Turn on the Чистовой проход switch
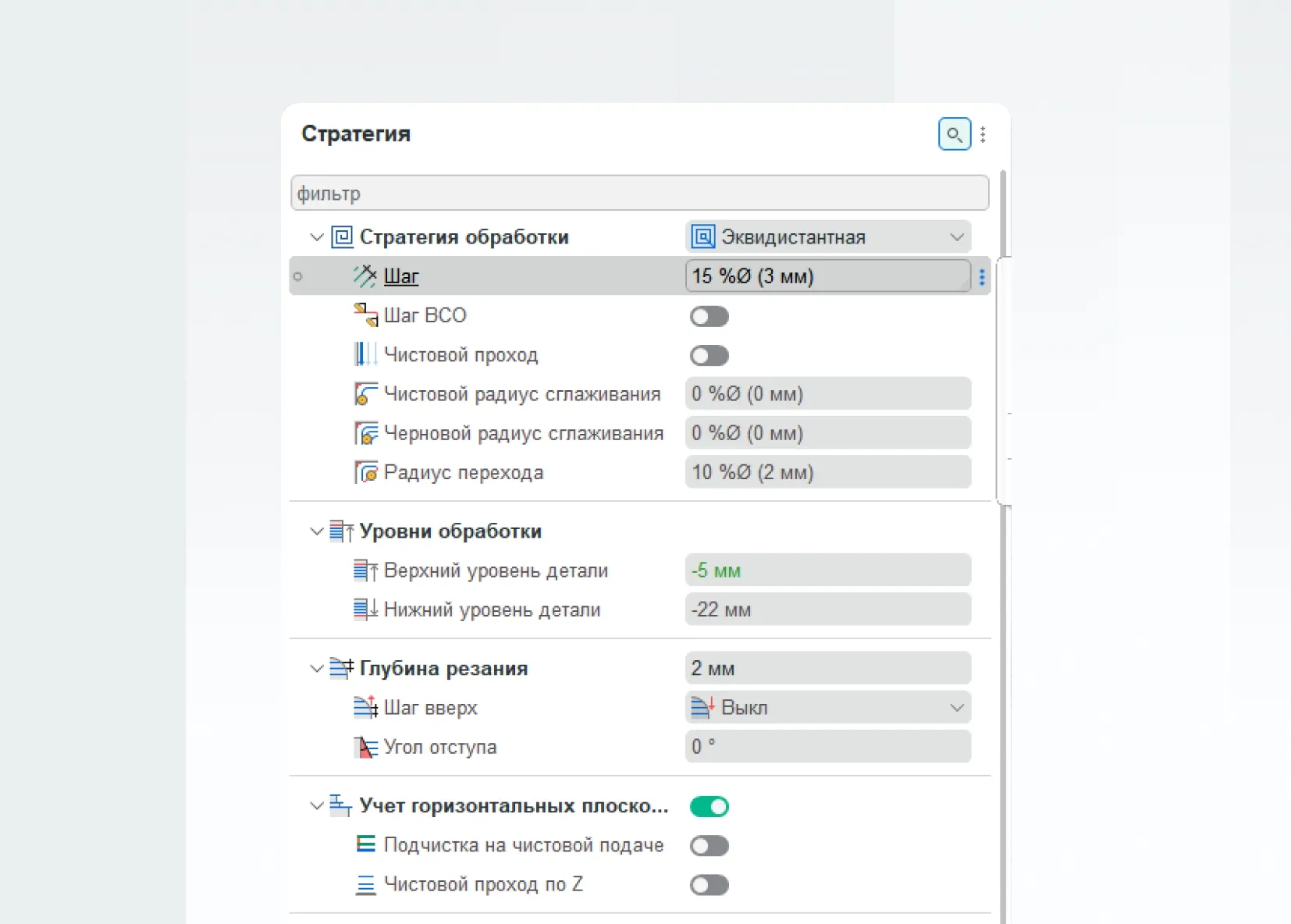The height and width of the screenshot is (924, 1291). (709, 356)
